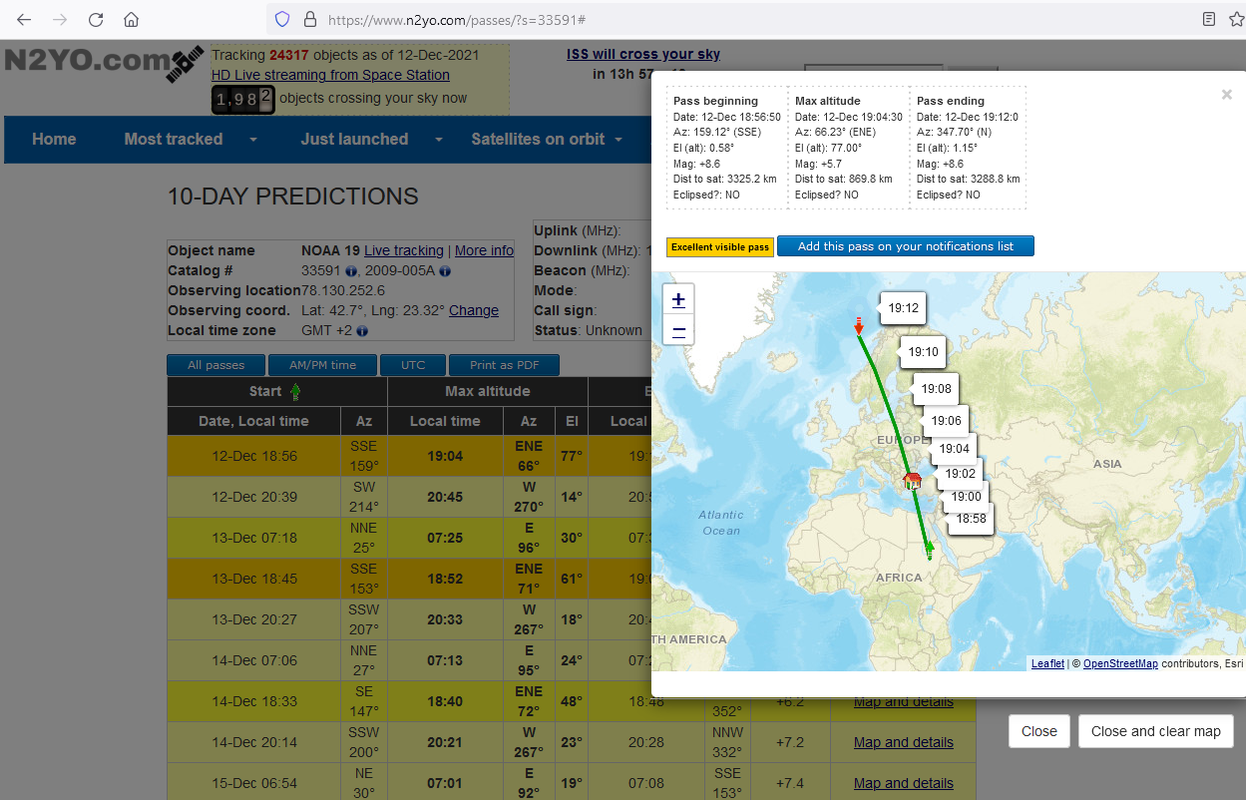Open Live tracking link for NOAA 19
1246x800 pixels.
coord(404,251)
